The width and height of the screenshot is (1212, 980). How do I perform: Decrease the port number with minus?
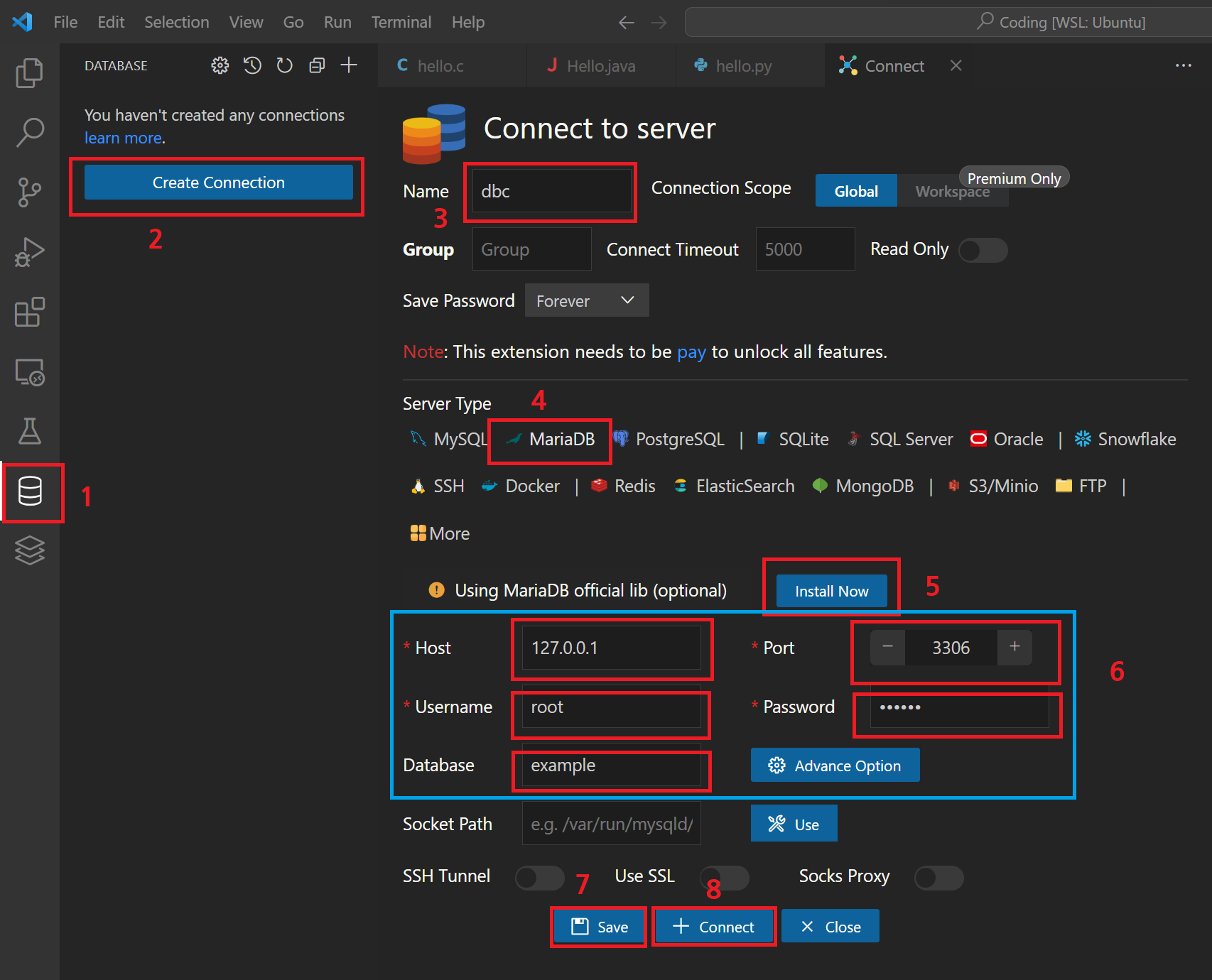[887, 647]
